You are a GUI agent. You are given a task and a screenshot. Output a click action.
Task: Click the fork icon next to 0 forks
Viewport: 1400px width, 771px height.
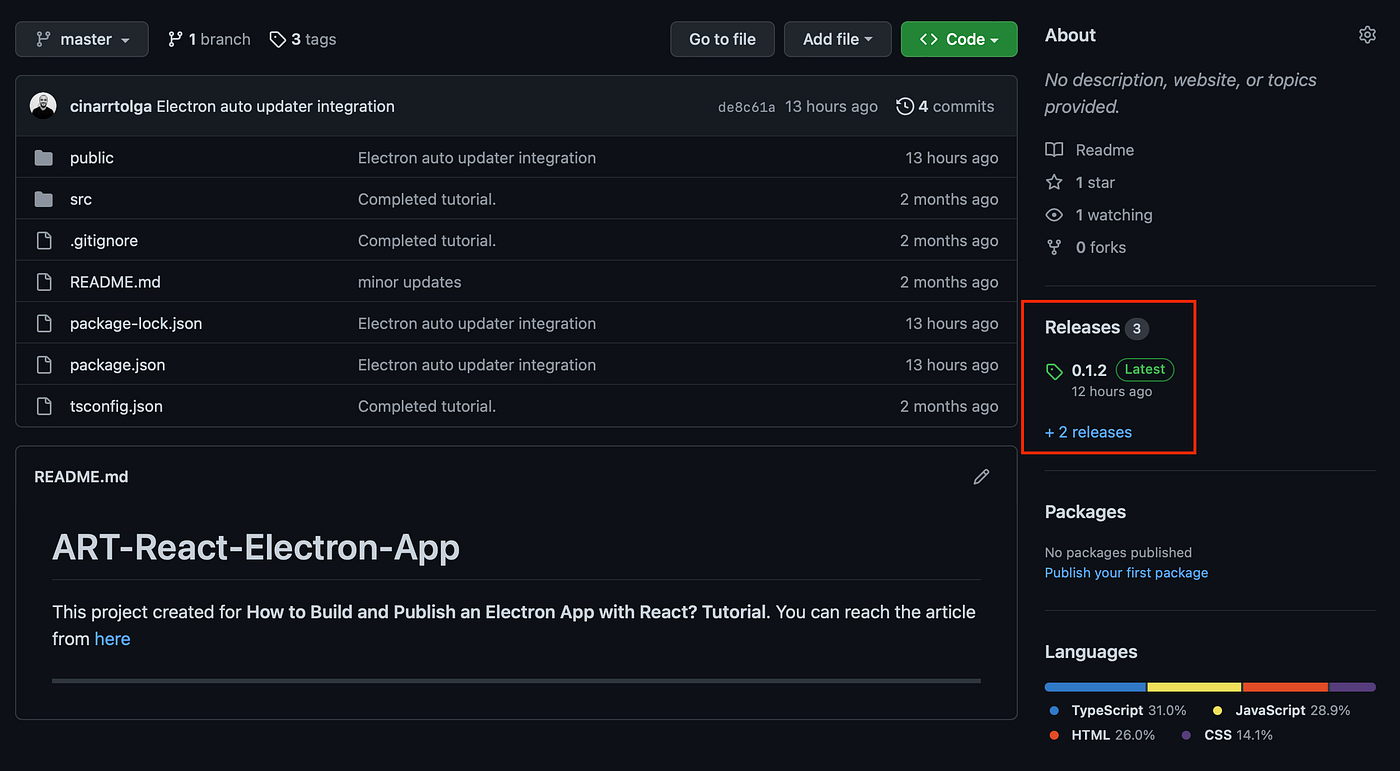tap(1053, 247)
